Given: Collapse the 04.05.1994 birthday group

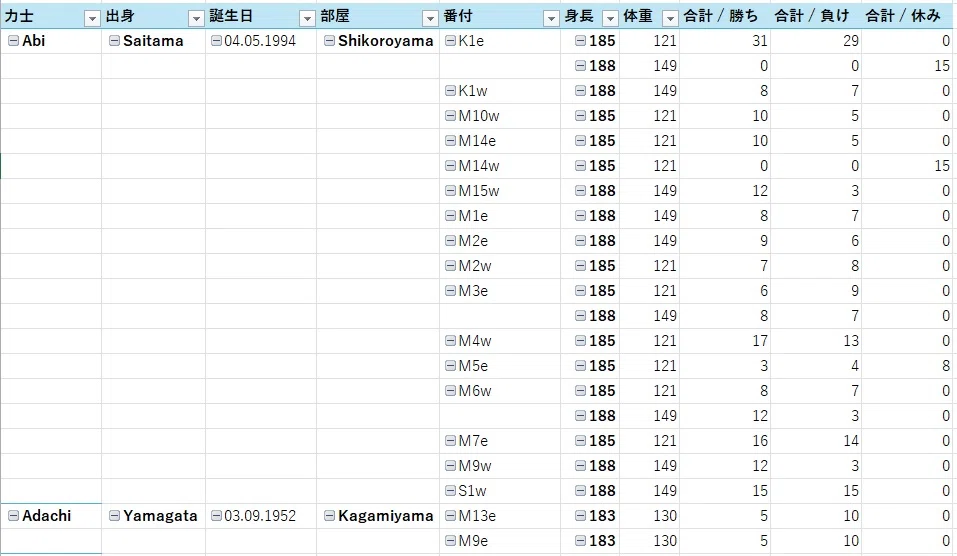Looking at the screenshot, I should (x=216, y=41).
